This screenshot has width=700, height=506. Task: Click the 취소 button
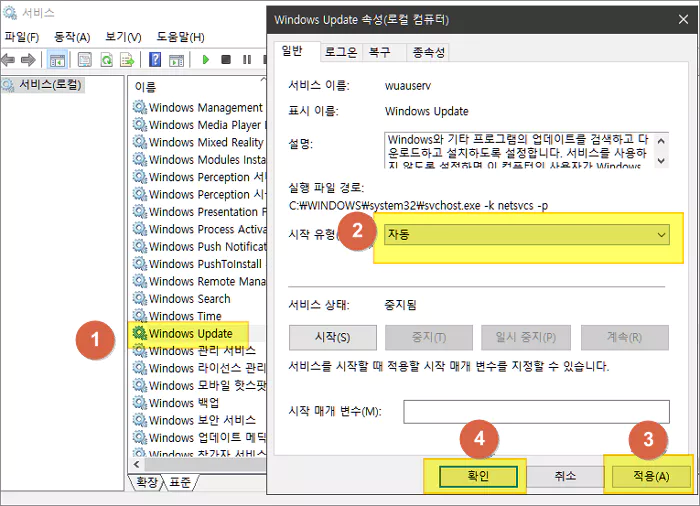point(565,476)
